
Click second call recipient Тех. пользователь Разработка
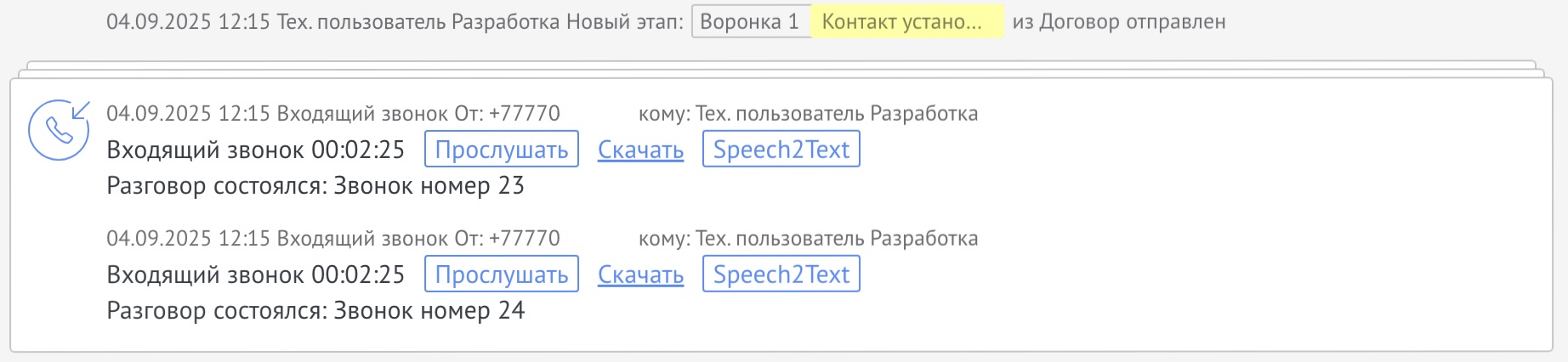836,238
